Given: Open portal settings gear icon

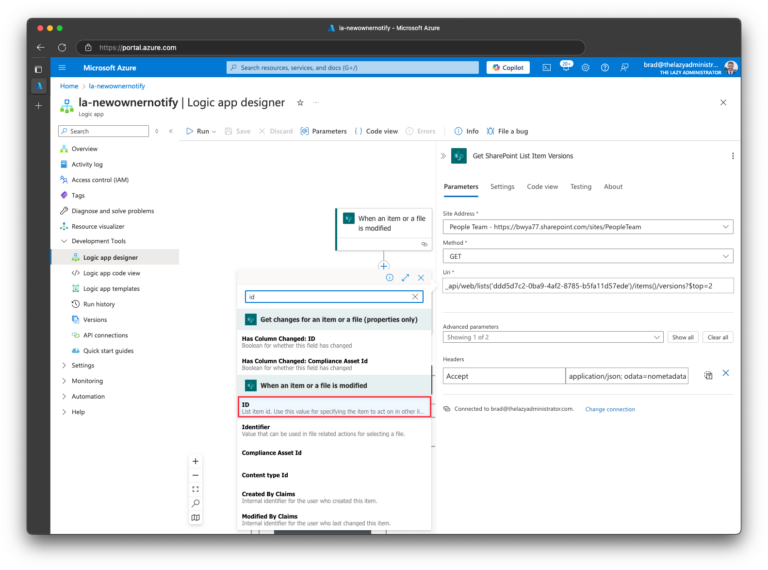Looking at the screenshot, I should pos(585,68).
